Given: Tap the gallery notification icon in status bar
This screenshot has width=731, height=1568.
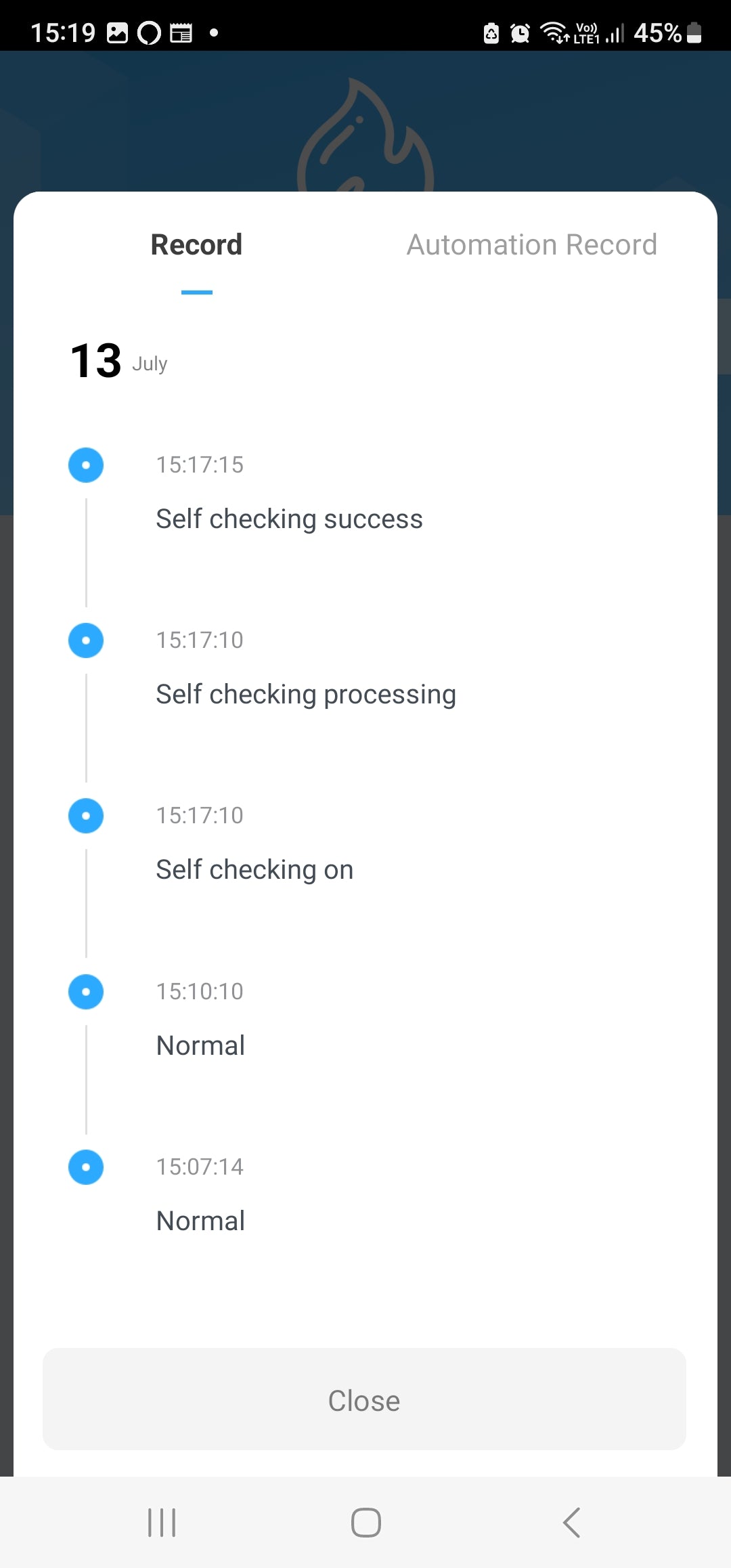Looking at the screenshot, I should tap(117, 32).
